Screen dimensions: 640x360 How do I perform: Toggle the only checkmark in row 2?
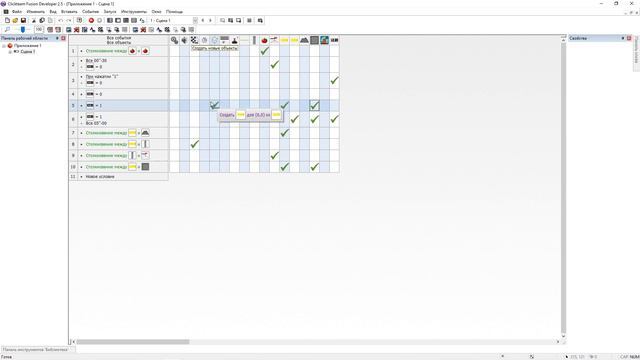(x=274, y=64)
